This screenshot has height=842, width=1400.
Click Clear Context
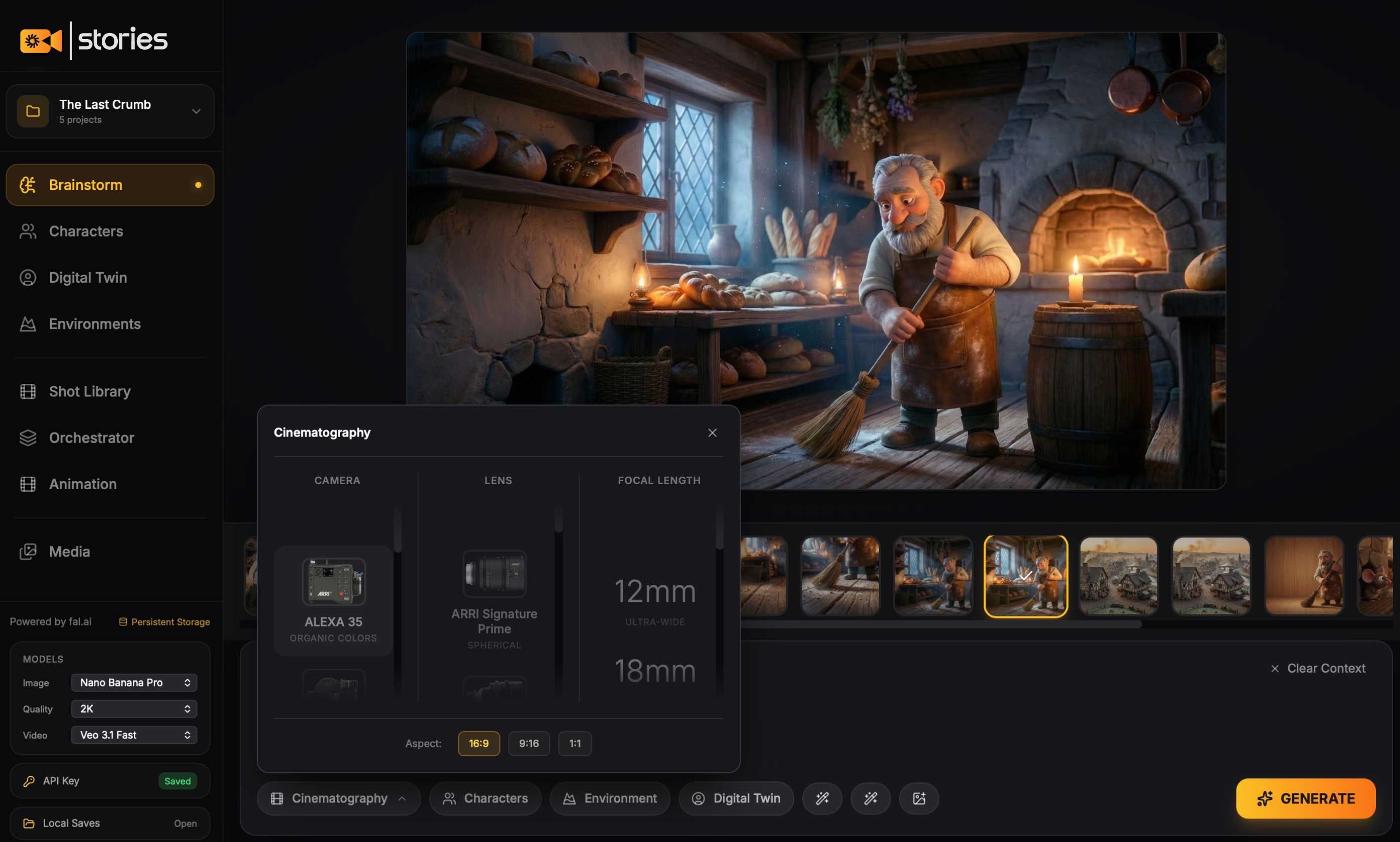coord(1318,669)
